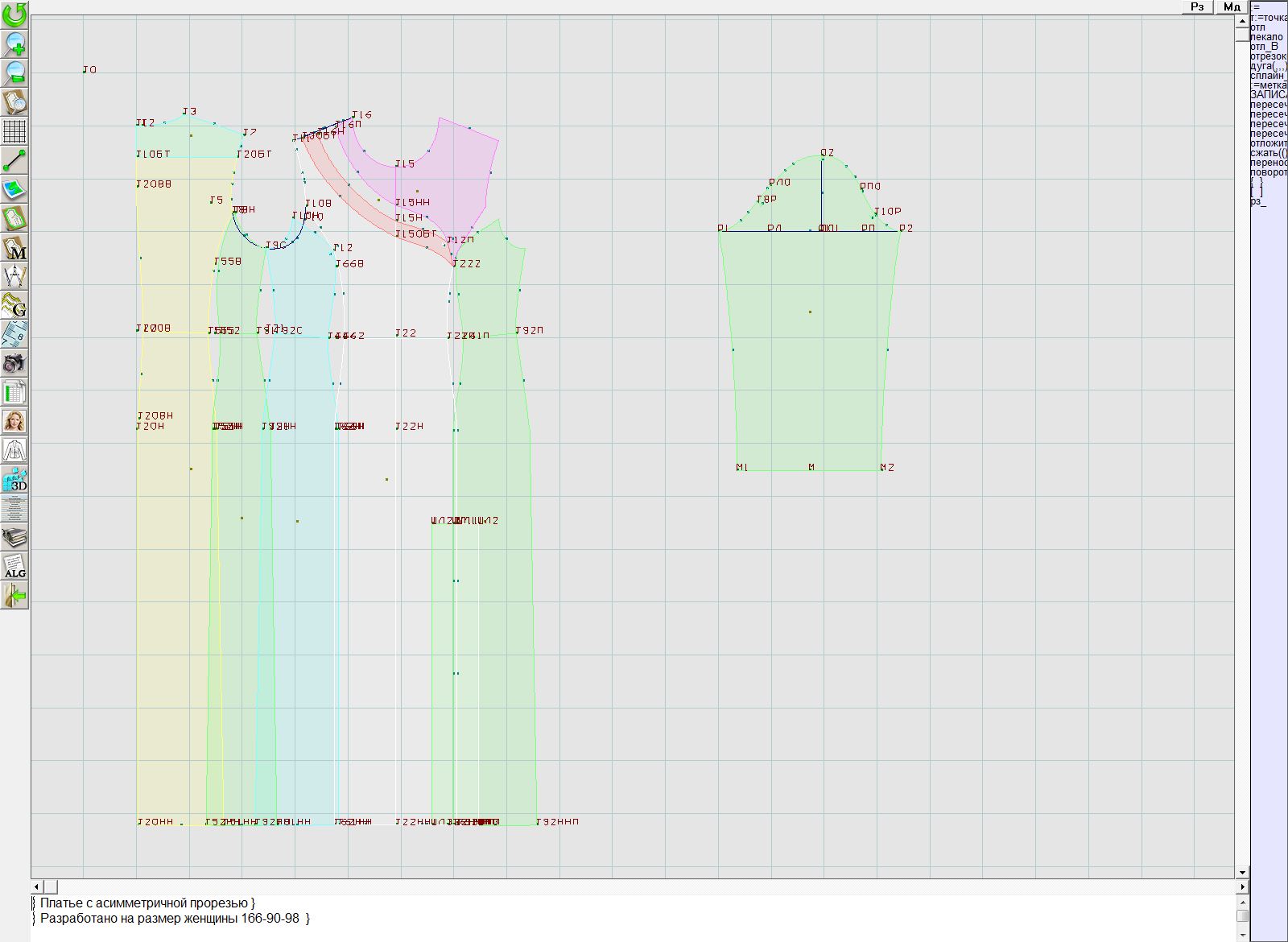Image resolution: width=1288 pixels, height=942 pixels.
Task: Open the jacket technical sketch icon
Action: tap(14, 450)
